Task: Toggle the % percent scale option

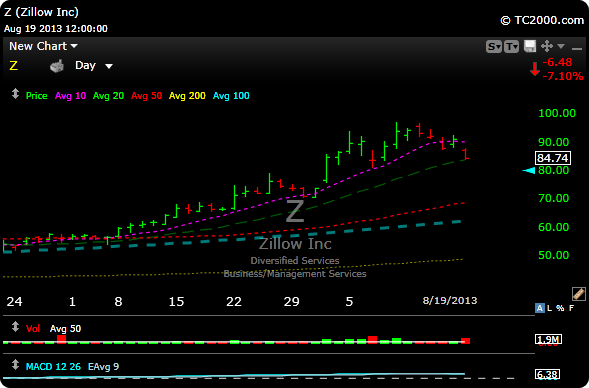Action: pyautogui.click(x=560, y=308)
